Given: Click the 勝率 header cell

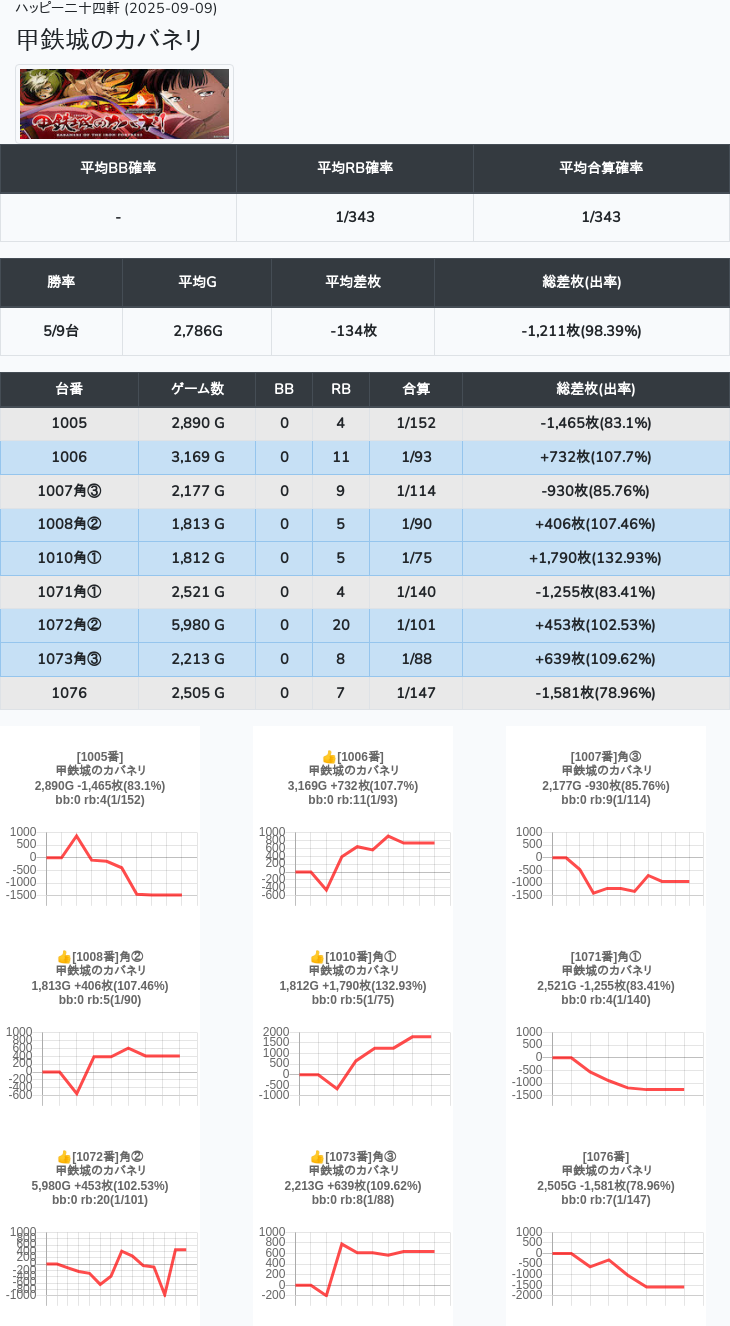Looking at the screenshot, I should (x=61, y=282).
